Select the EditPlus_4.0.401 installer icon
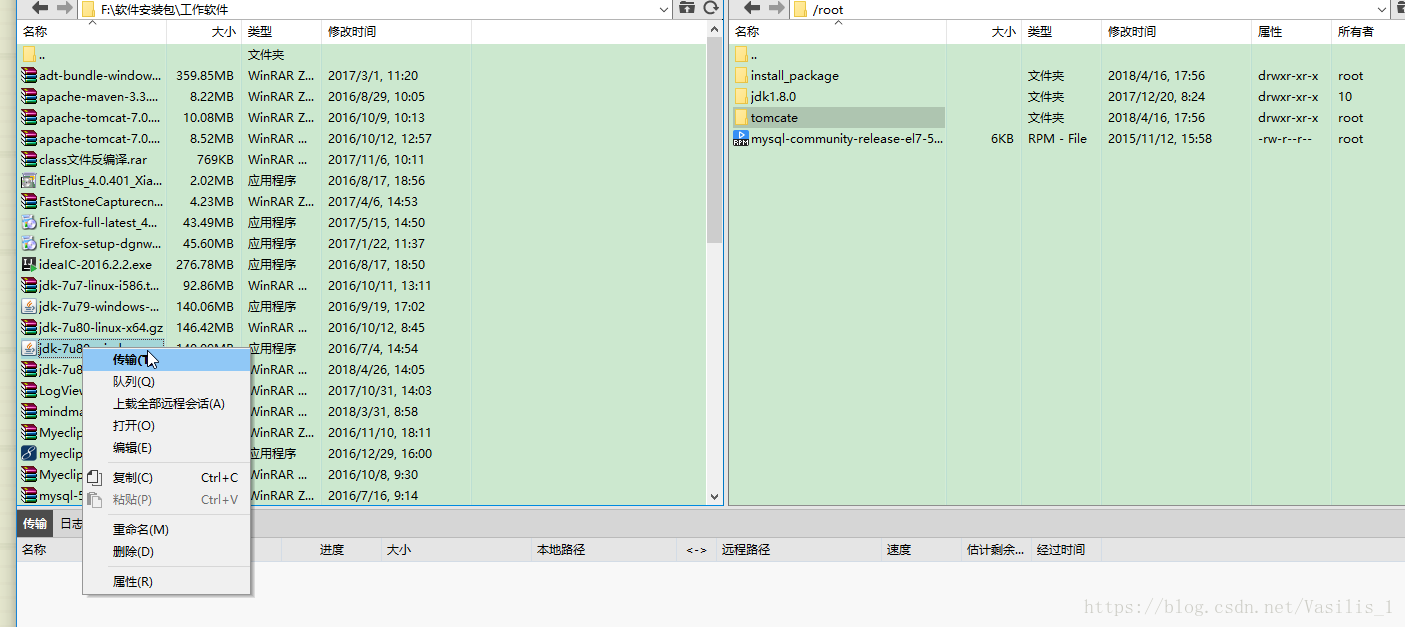Viewport: 1405px width, 627px height. click(x=29, y=181)
